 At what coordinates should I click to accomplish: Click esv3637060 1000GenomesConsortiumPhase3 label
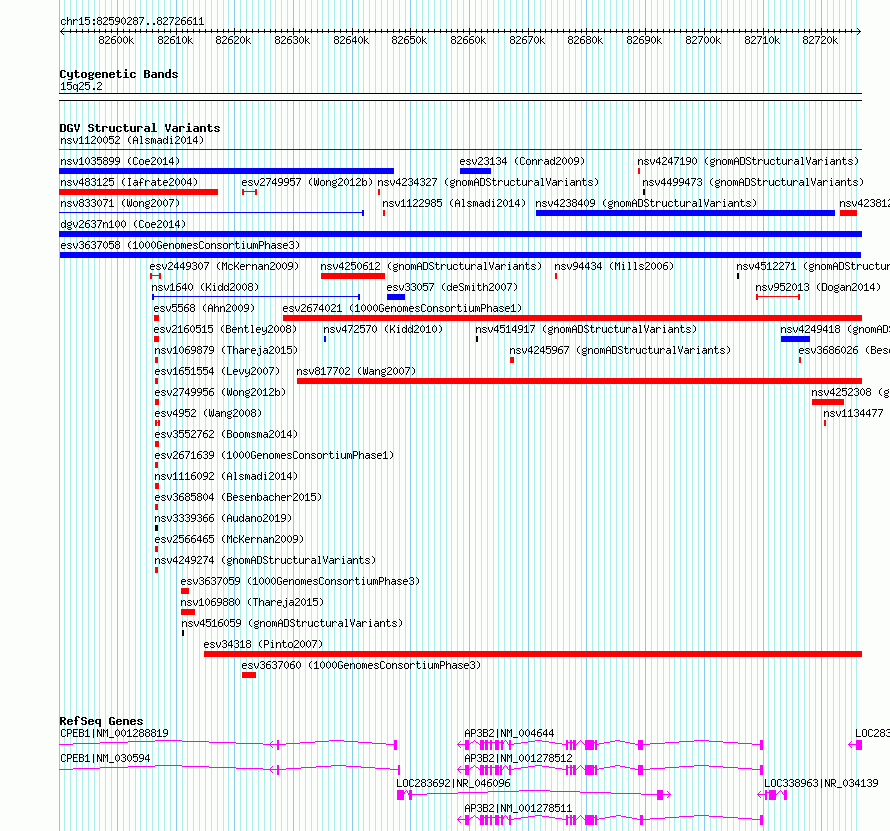tap(361, 665)
